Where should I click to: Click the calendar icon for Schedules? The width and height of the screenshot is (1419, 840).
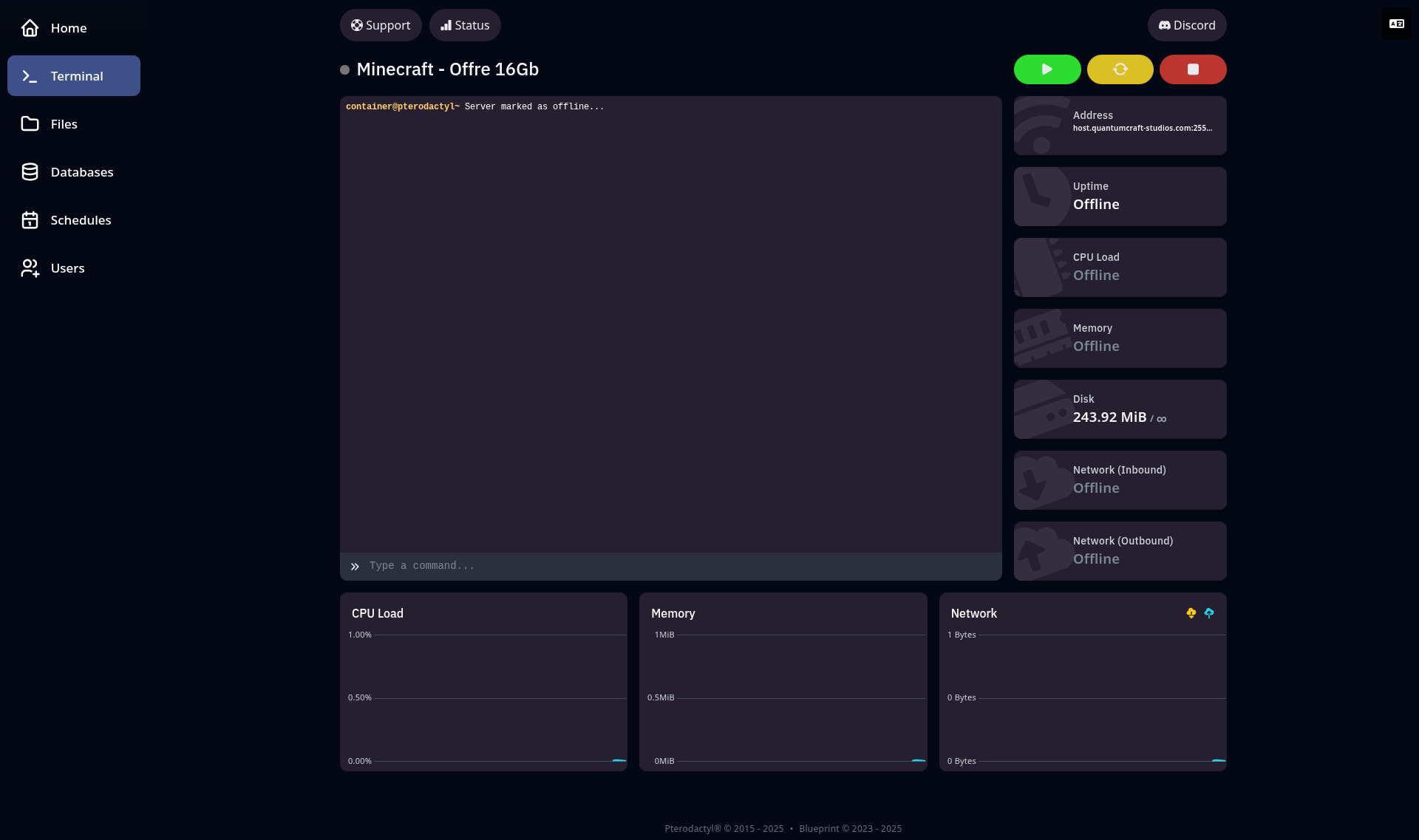coord(30,220)
